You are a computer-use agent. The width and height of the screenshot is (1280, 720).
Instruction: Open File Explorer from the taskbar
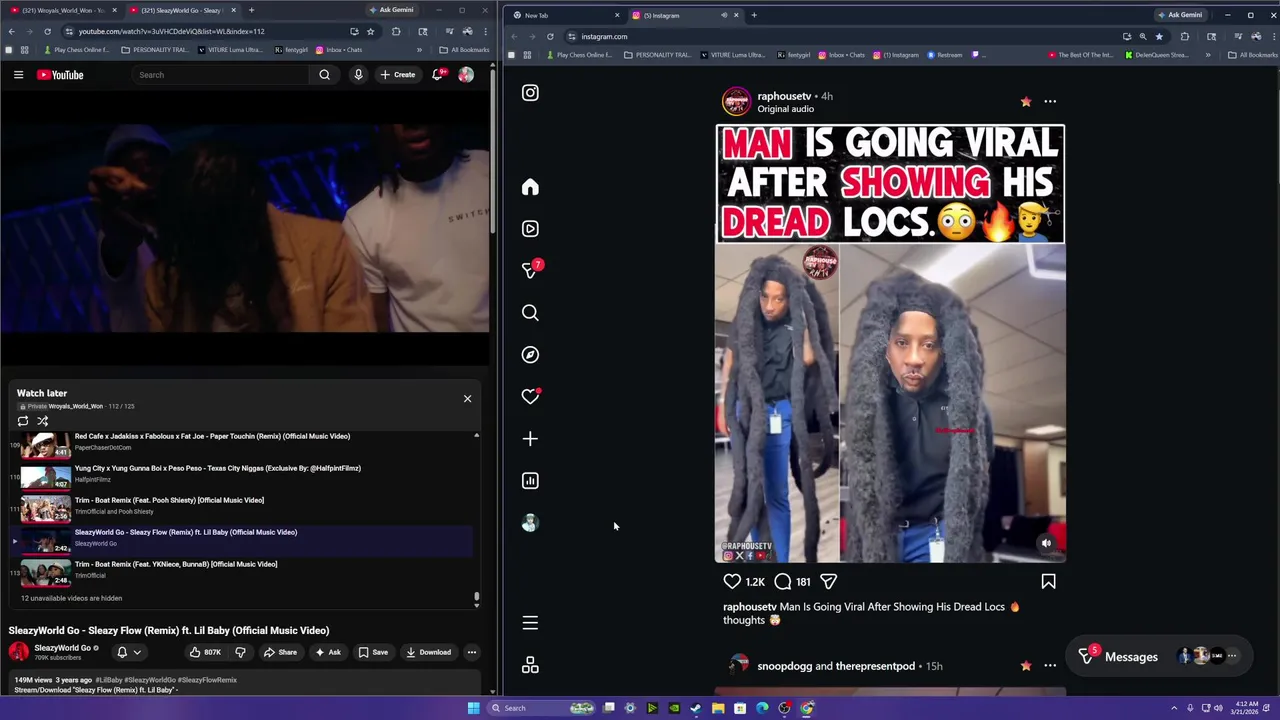(x=718, y=708)
